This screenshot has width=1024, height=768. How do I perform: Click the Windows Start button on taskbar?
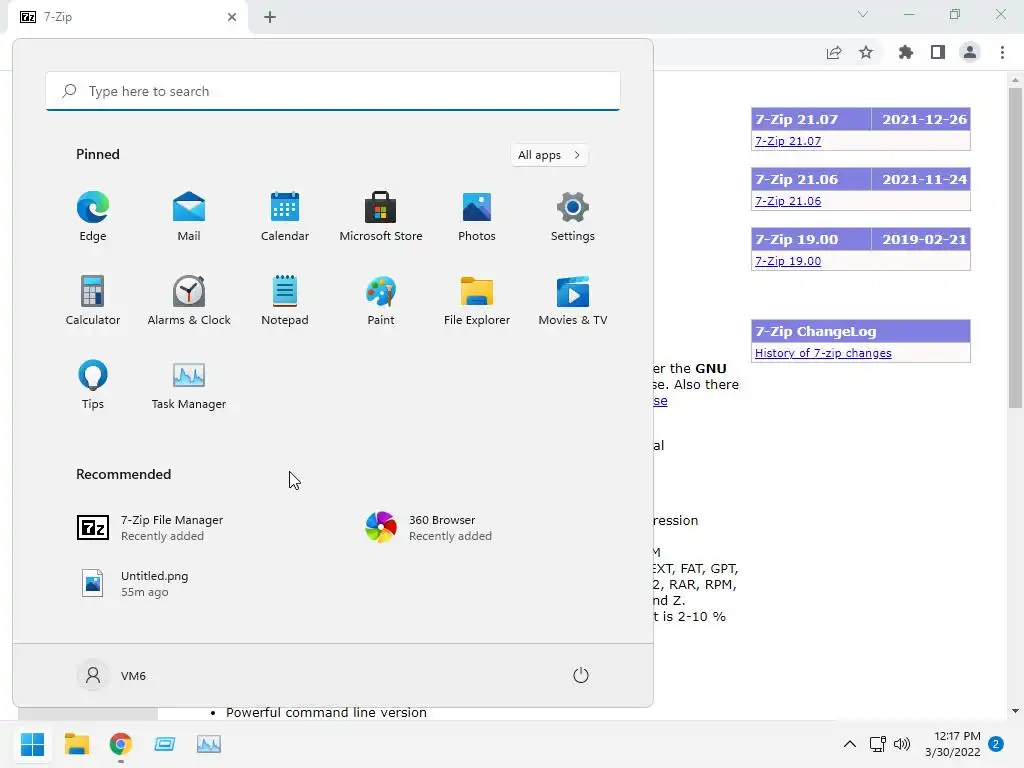pos(32,744)
